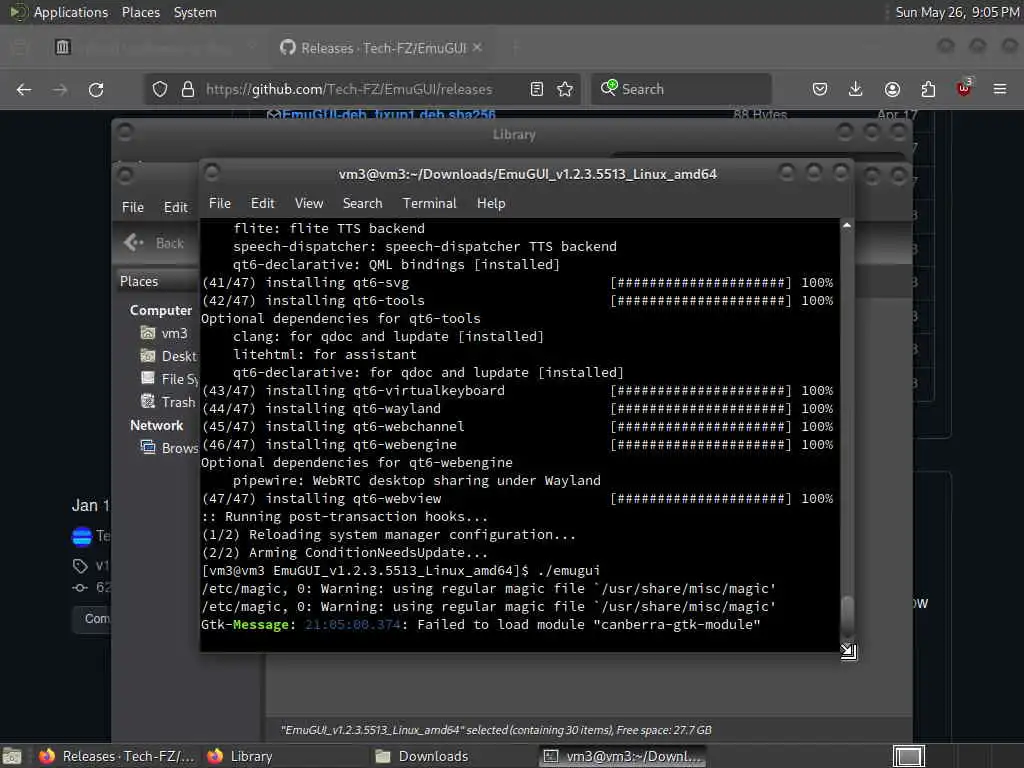Image resolution: width=1024 pixels, height=768 pixels.
Task: Switch to Library taskbar window
Action: 284,756
